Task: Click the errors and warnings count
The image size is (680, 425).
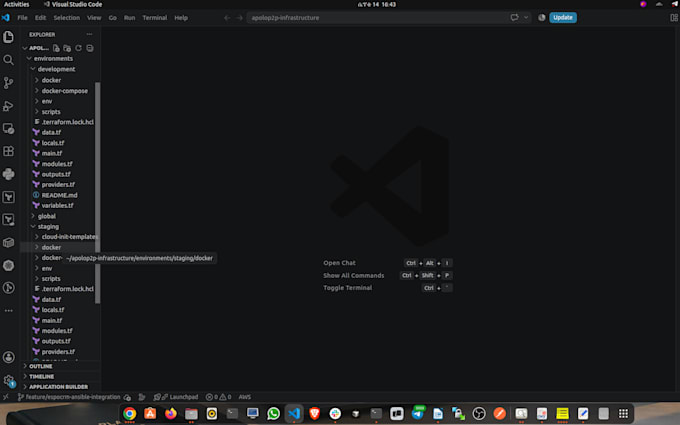Action: [219, 397]
